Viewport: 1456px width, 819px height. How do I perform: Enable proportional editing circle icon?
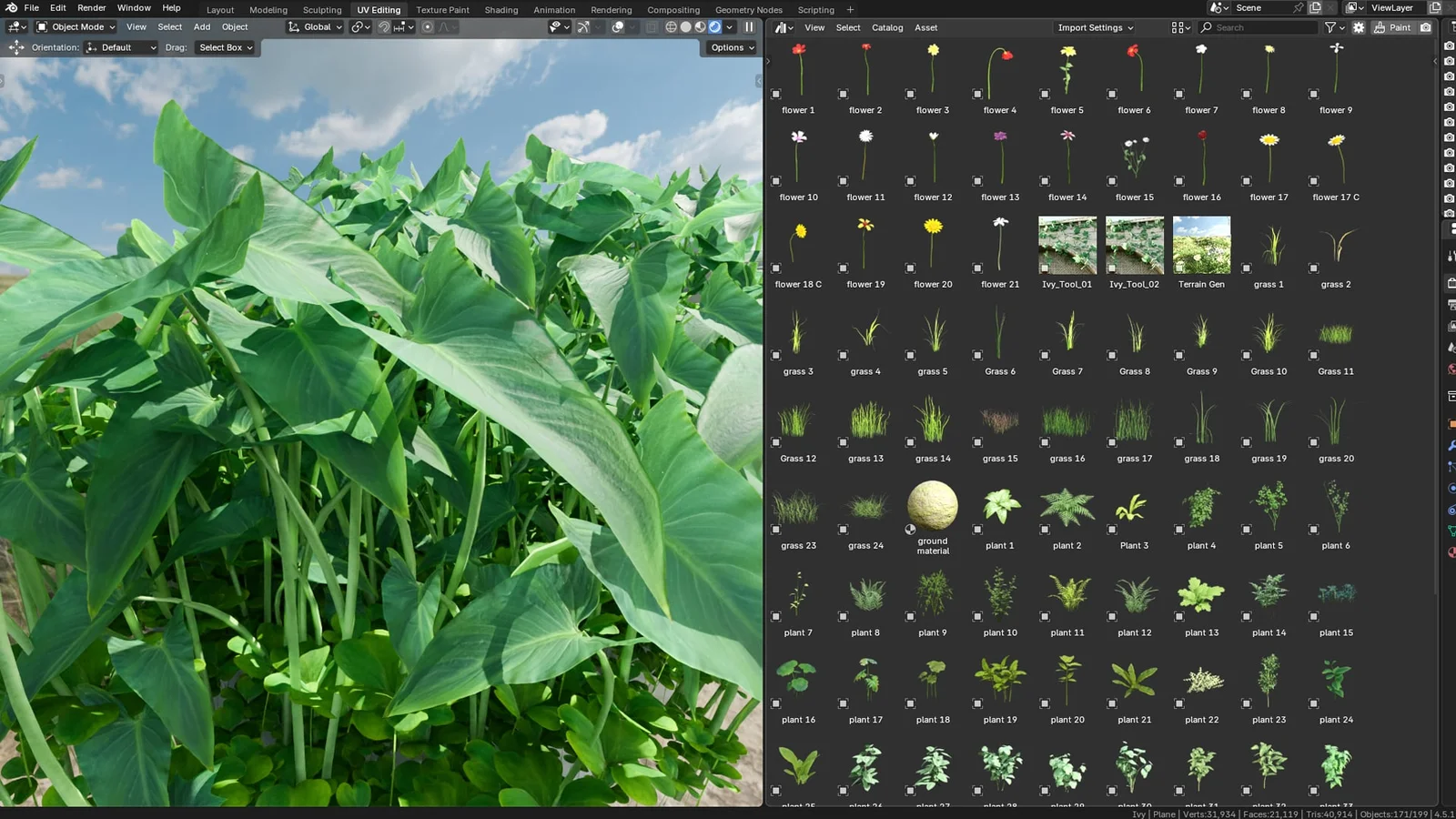tap(428, 26)
